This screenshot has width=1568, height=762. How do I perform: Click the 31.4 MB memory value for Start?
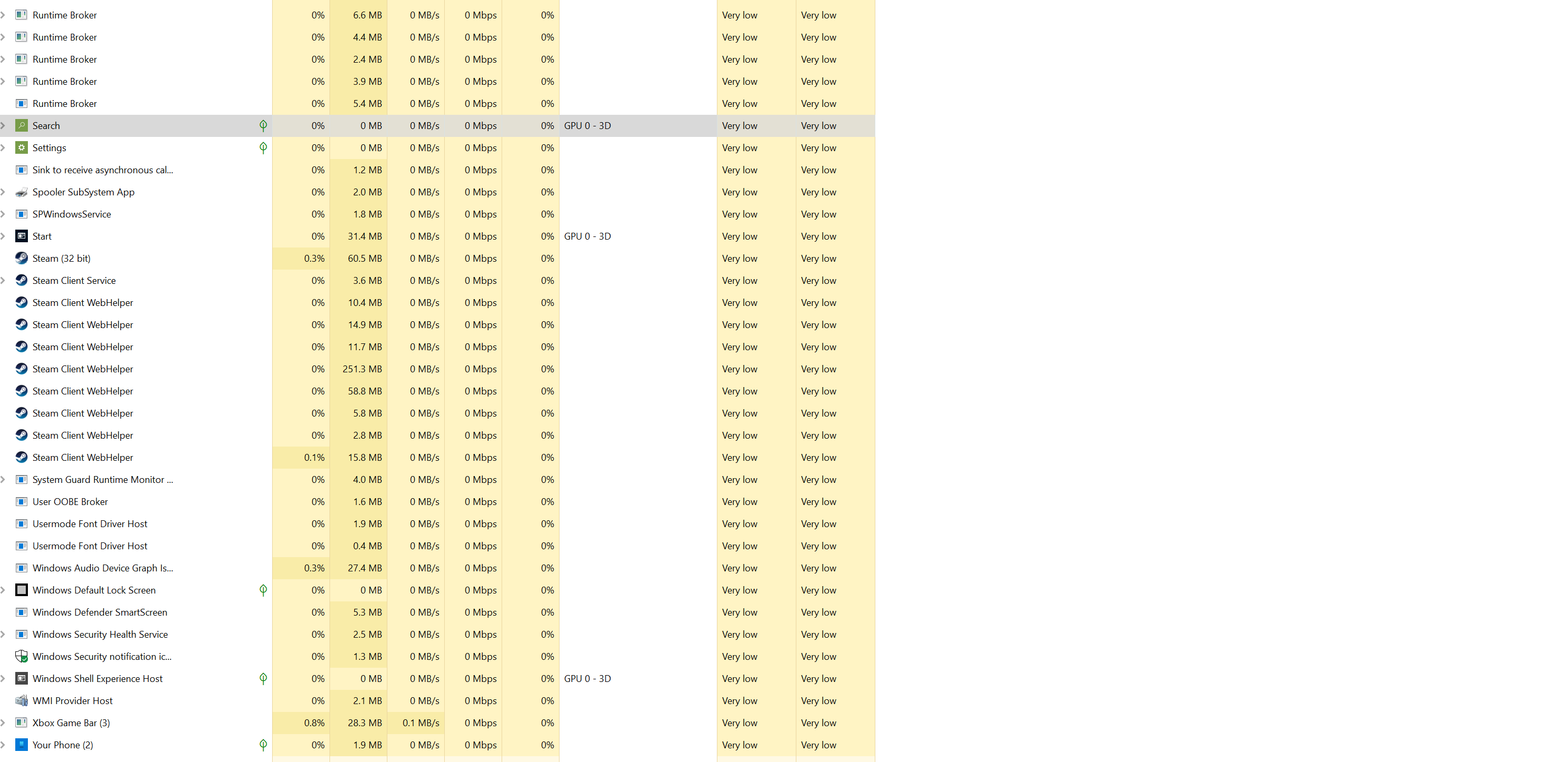[x=365, y=236]
